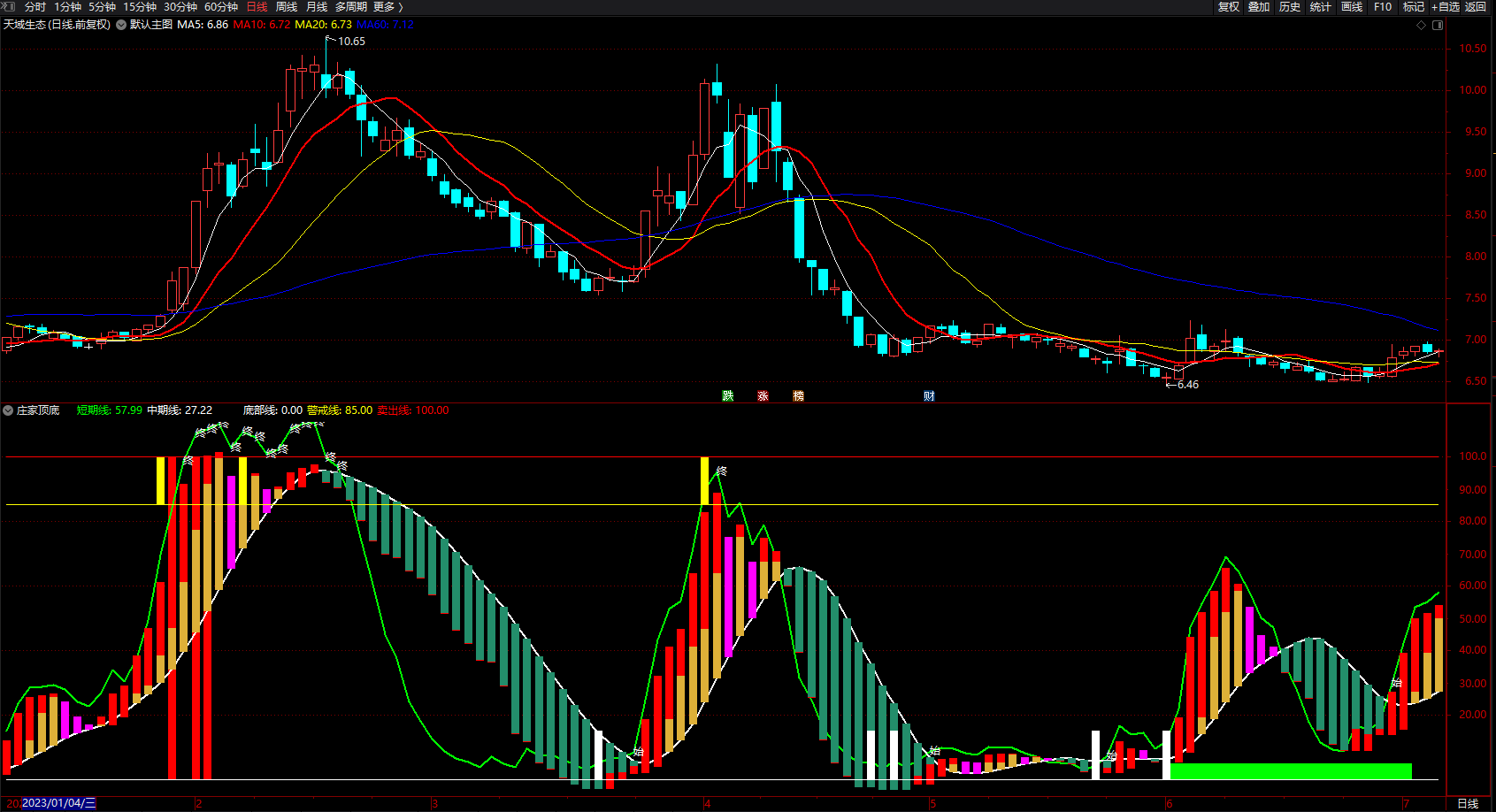This screenshot has height=812, width=1496.
Task: Click the red 涨 event marker
Action: pyautogui.click(x=763, y=395)
